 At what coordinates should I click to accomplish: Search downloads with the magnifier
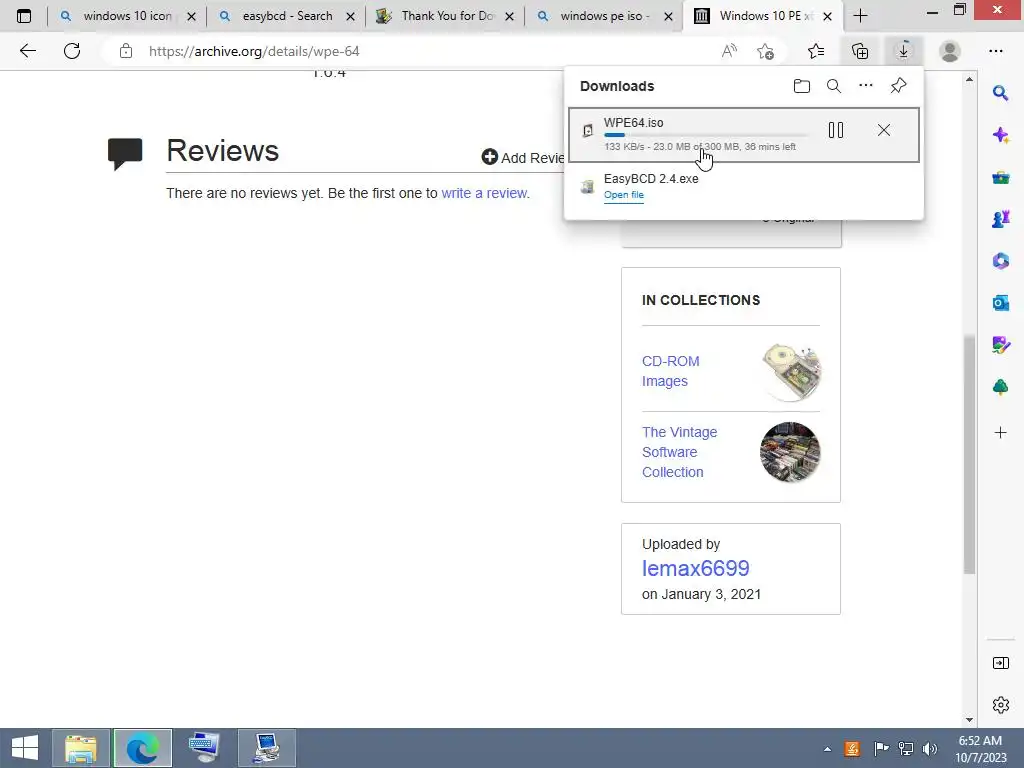tap(834, 86)
